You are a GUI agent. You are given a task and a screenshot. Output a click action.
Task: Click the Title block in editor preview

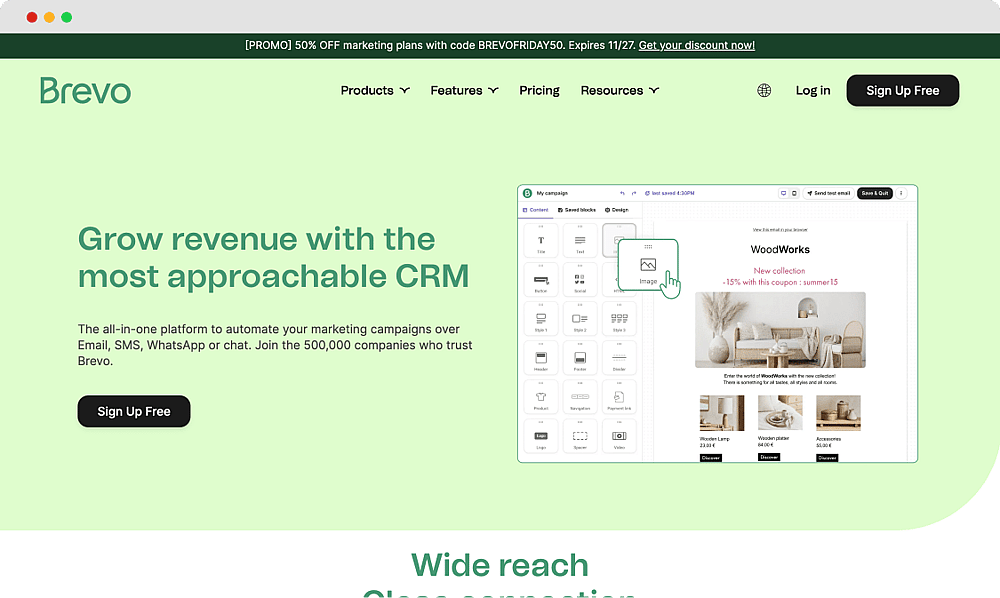pos(541,241)
